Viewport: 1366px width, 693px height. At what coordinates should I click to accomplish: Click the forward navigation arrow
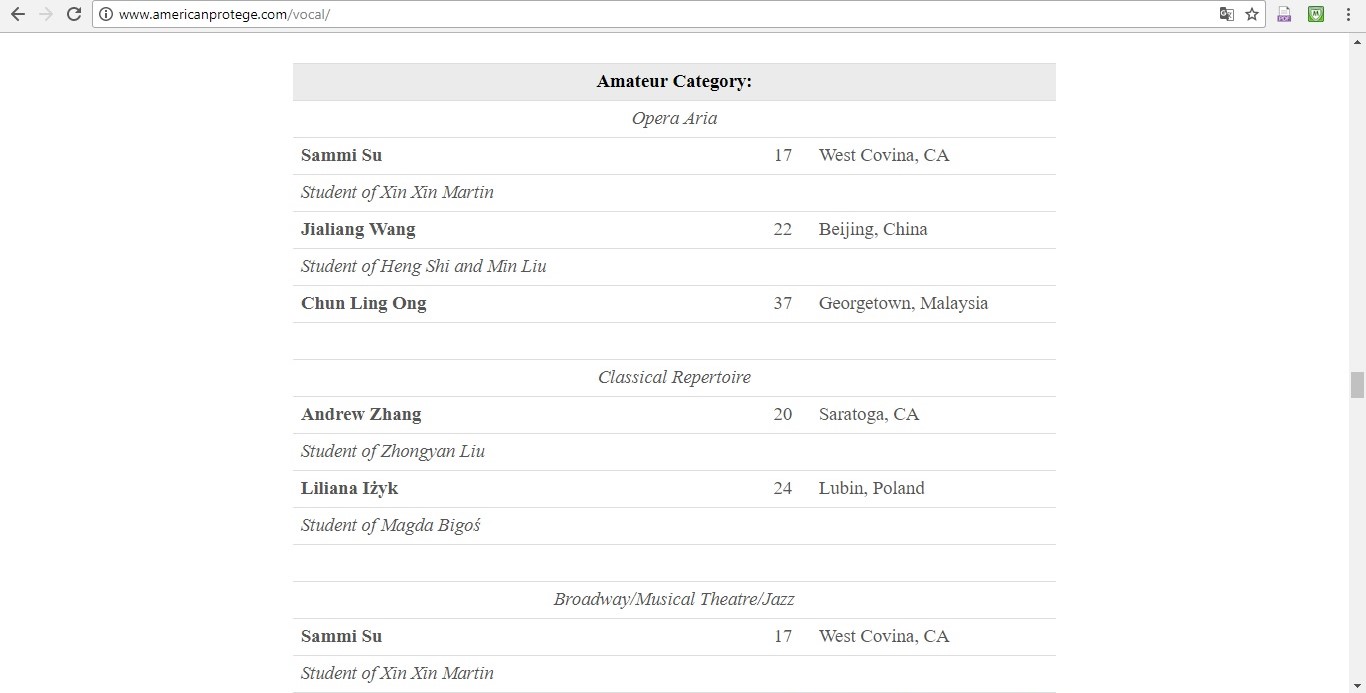click(45, 14)
